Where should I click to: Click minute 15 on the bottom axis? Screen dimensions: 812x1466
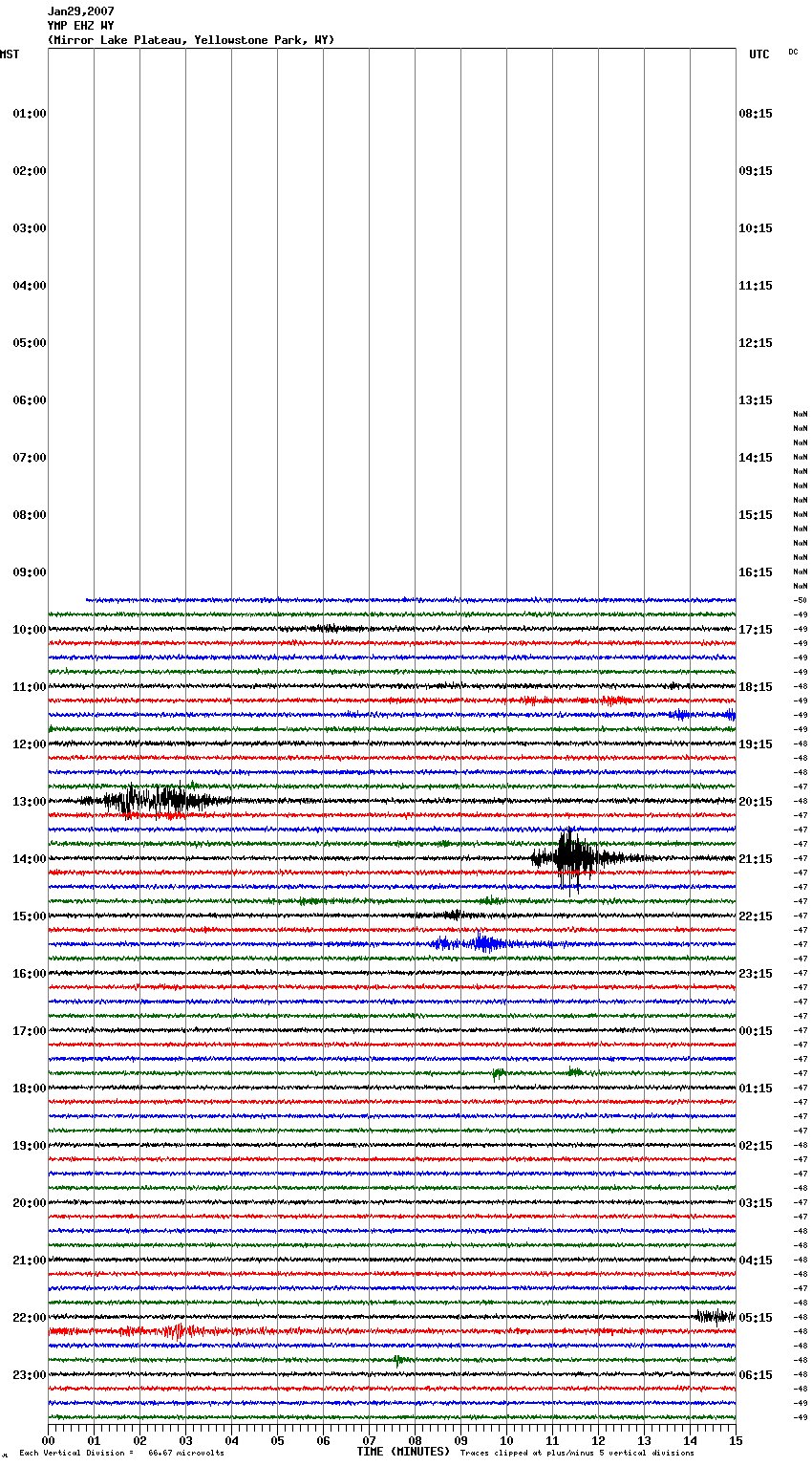(x=736, y=1440)
